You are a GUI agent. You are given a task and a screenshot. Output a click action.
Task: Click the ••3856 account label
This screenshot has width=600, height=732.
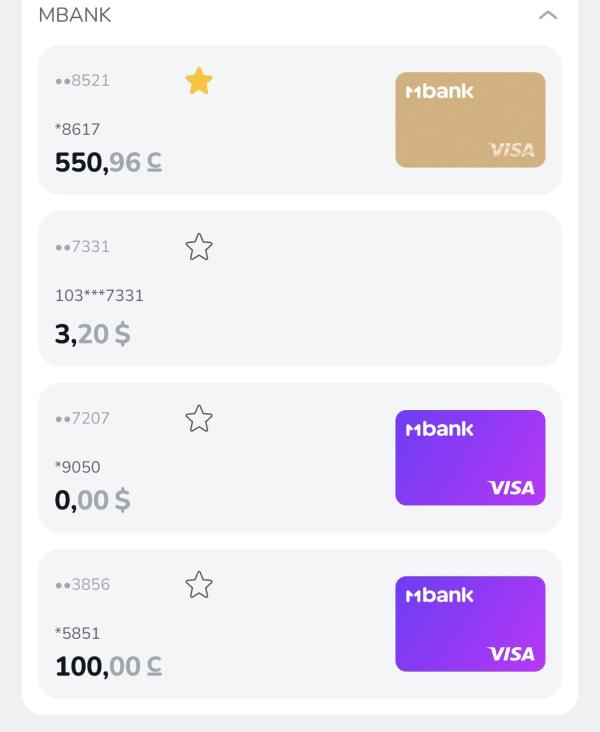tap(82, 585)
